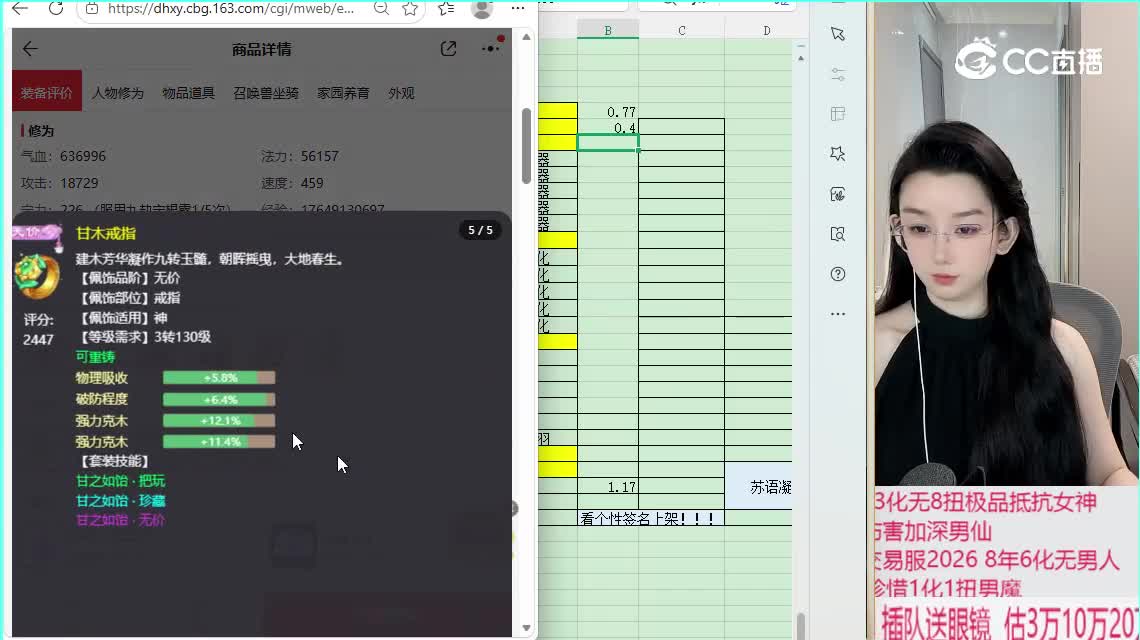Open the image icon in spreadsheet sidebar

point(838,194)
